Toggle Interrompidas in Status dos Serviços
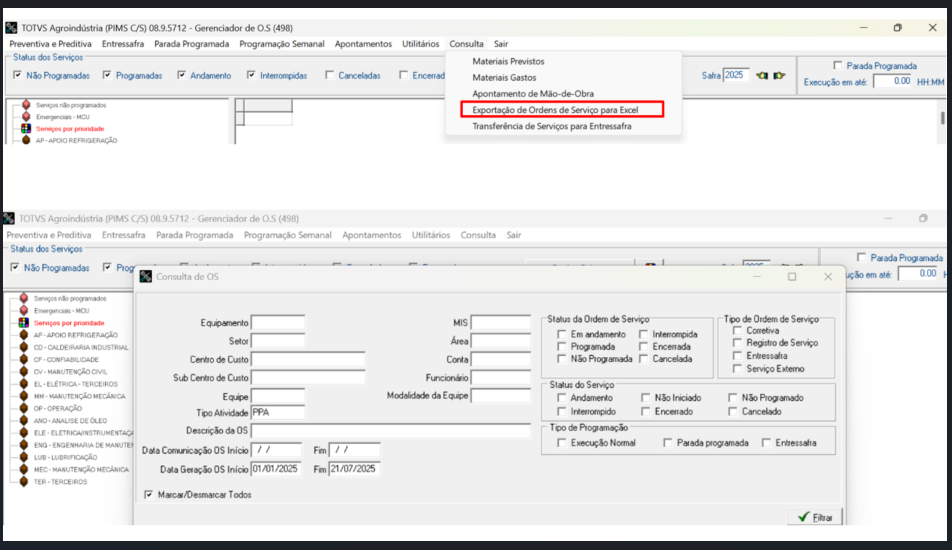Viewport: 952px width, 550px height. coord(251,75)
